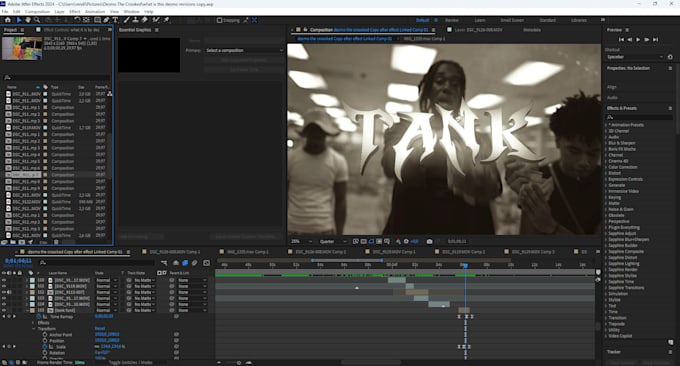Select the Selection arrow tool
Screen dimensions: 680x366
19,20
